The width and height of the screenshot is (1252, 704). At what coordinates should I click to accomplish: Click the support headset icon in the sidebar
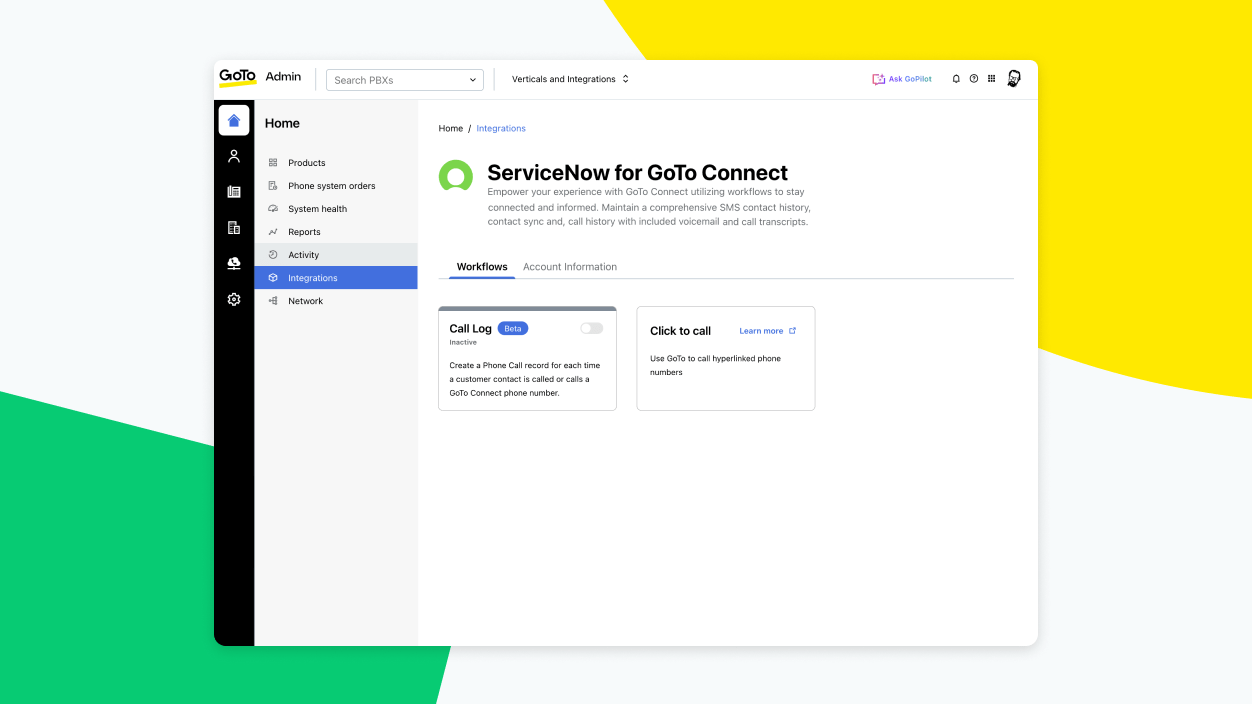point(233,263)
